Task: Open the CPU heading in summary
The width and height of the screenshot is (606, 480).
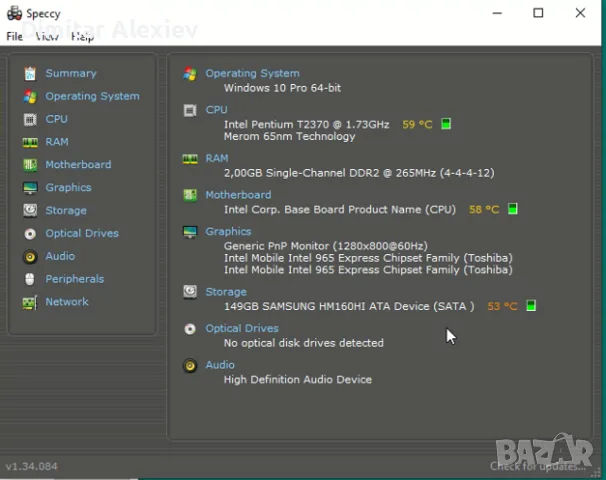Action: pos(216,110)
